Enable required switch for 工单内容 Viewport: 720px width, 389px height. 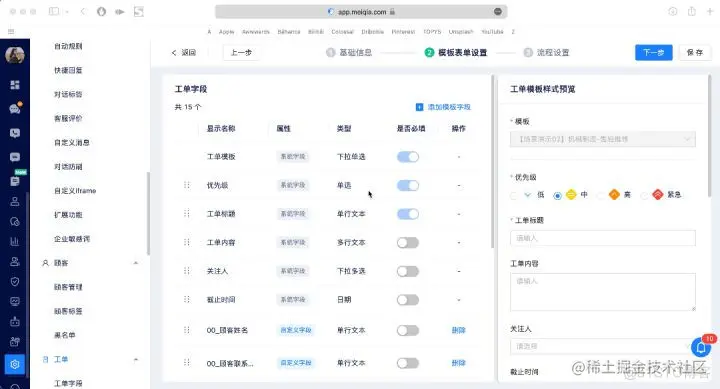point(408,242)
